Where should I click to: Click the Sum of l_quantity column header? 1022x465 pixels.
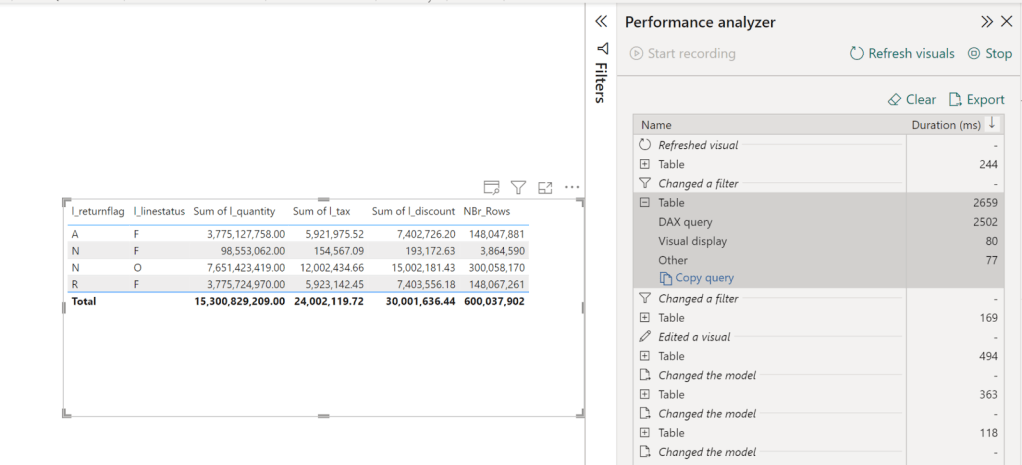click(234, 211)
